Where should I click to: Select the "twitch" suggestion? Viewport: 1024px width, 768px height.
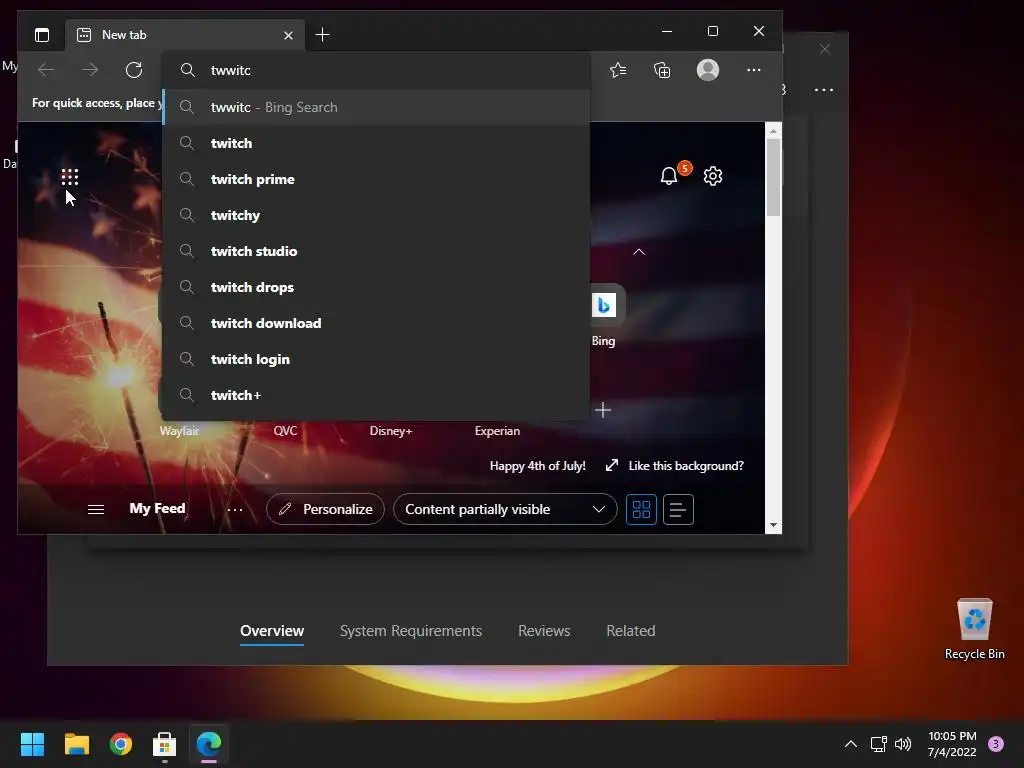pyautogui.click(x=377, y=143)
